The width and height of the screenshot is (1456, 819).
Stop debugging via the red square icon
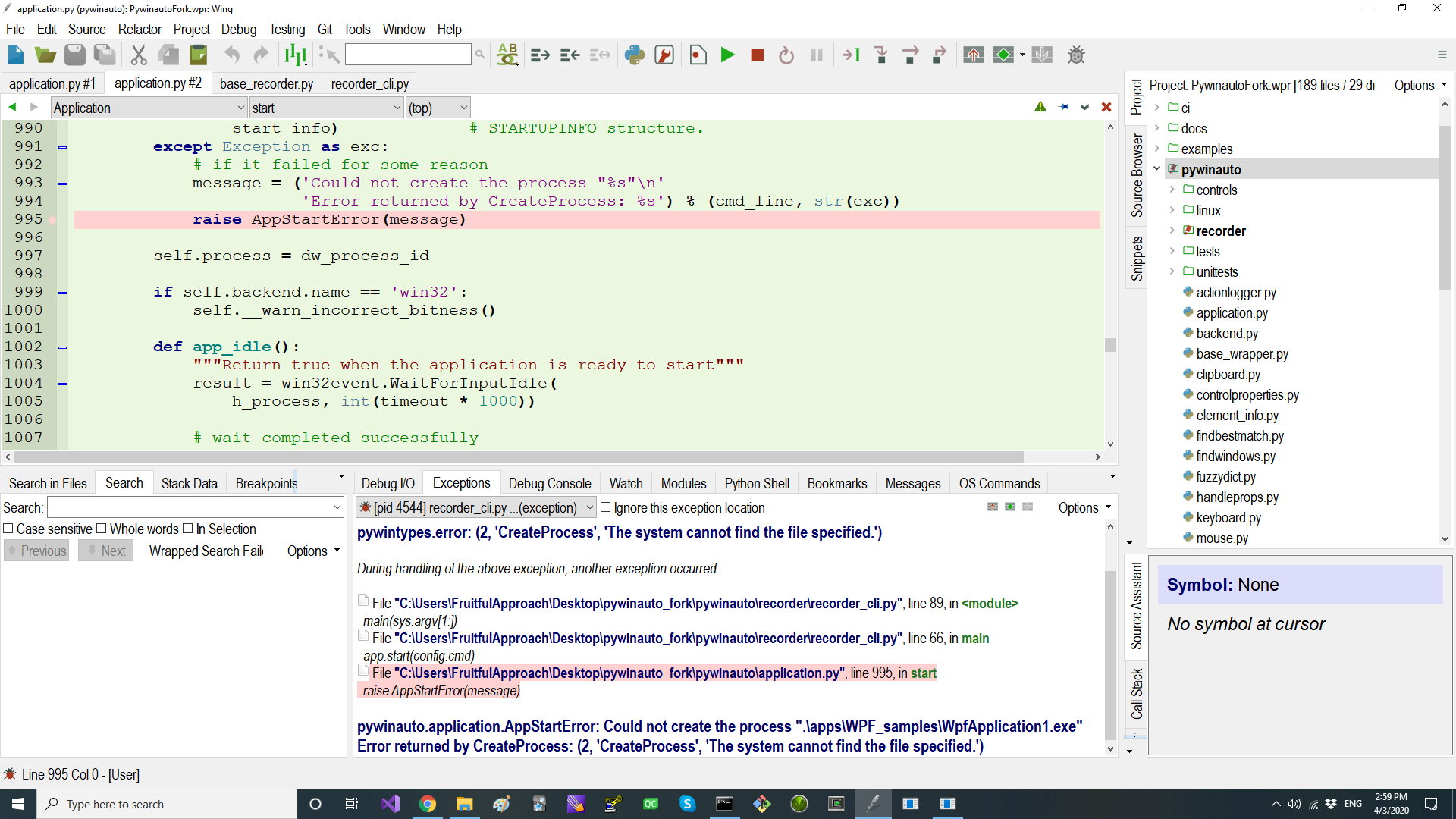pos(757,55)
